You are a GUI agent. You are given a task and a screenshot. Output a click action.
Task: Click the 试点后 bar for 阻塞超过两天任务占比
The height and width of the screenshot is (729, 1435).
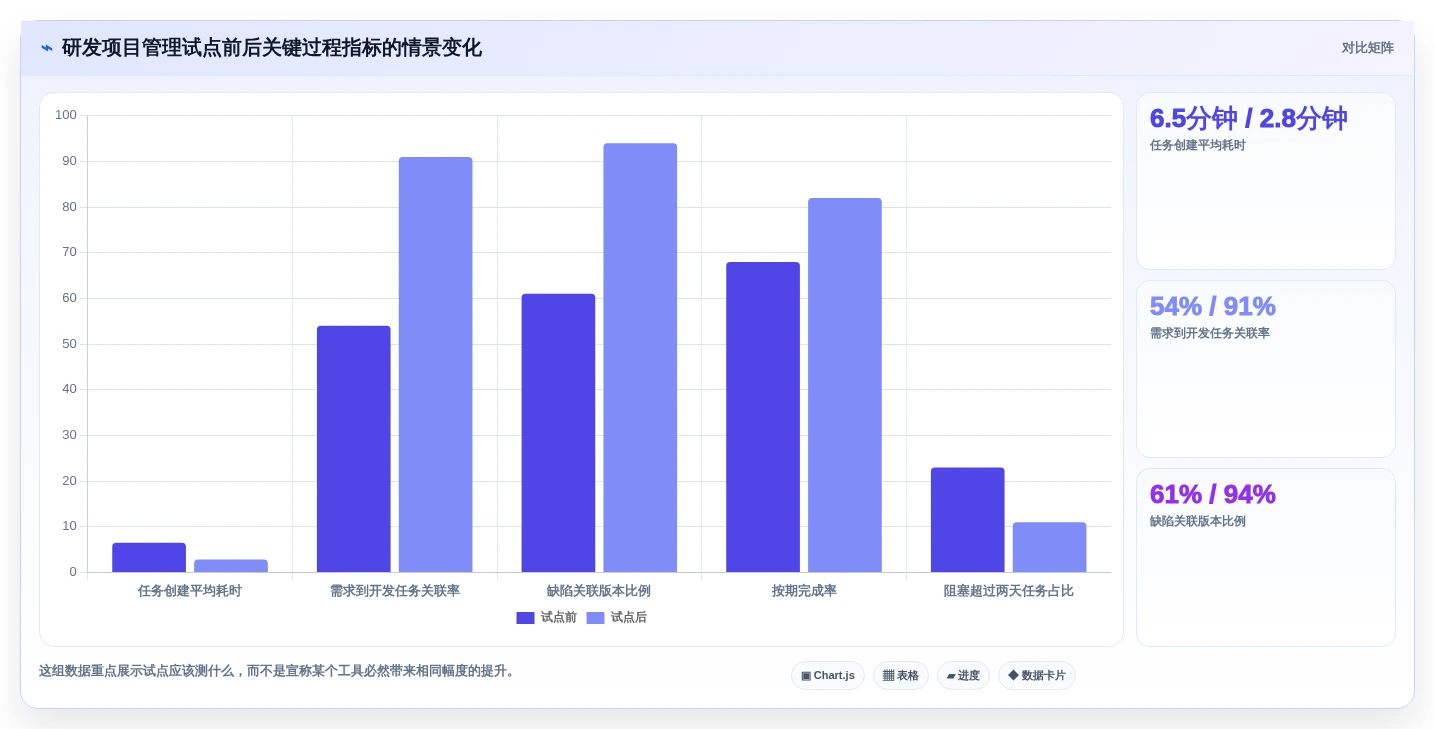1050,547
